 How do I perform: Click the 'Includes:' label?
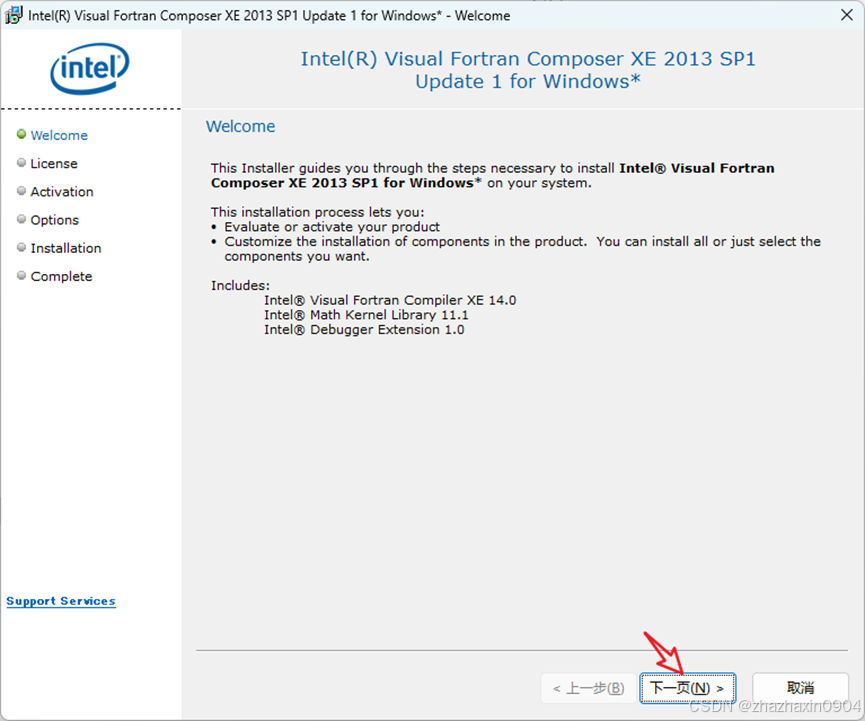pyautogui.click(x=241, y=285)
